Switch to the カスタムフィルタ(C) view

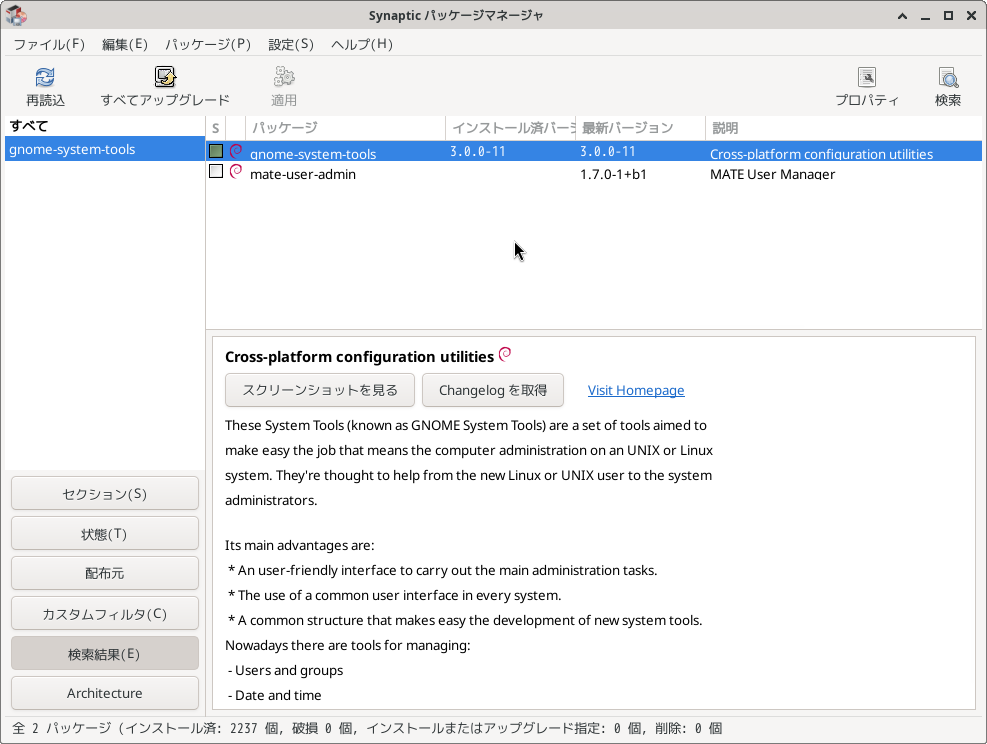[x=104, y=614]
